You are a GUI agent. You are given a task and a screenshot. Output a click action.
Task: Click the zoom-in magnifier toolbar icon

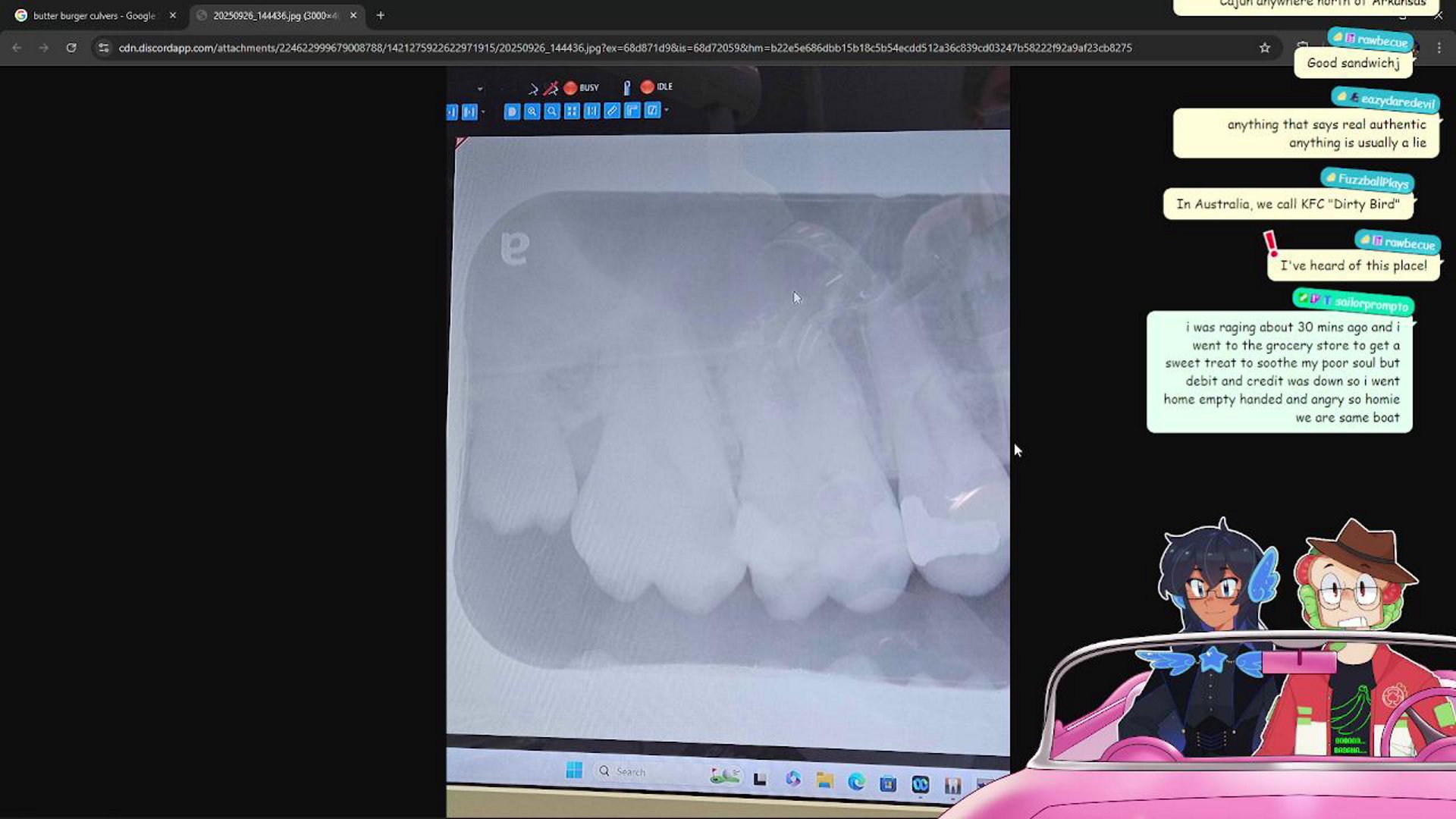(x=532, y=111)
